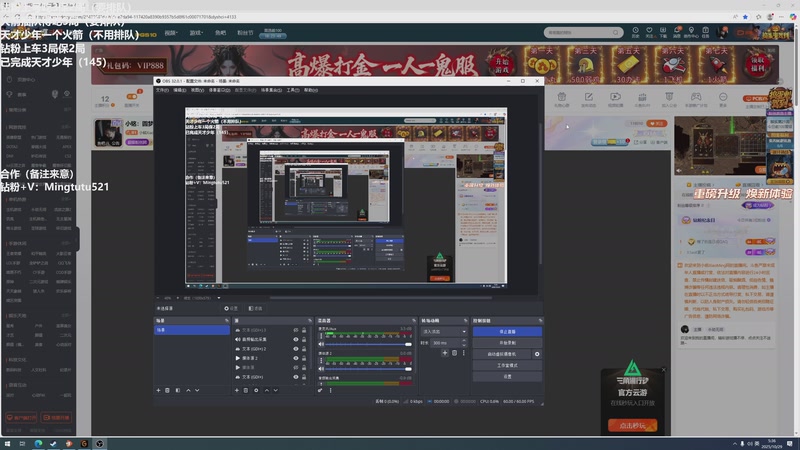Open File menu in OBS menu bar

pyautogui.click(x=162, y=90)
